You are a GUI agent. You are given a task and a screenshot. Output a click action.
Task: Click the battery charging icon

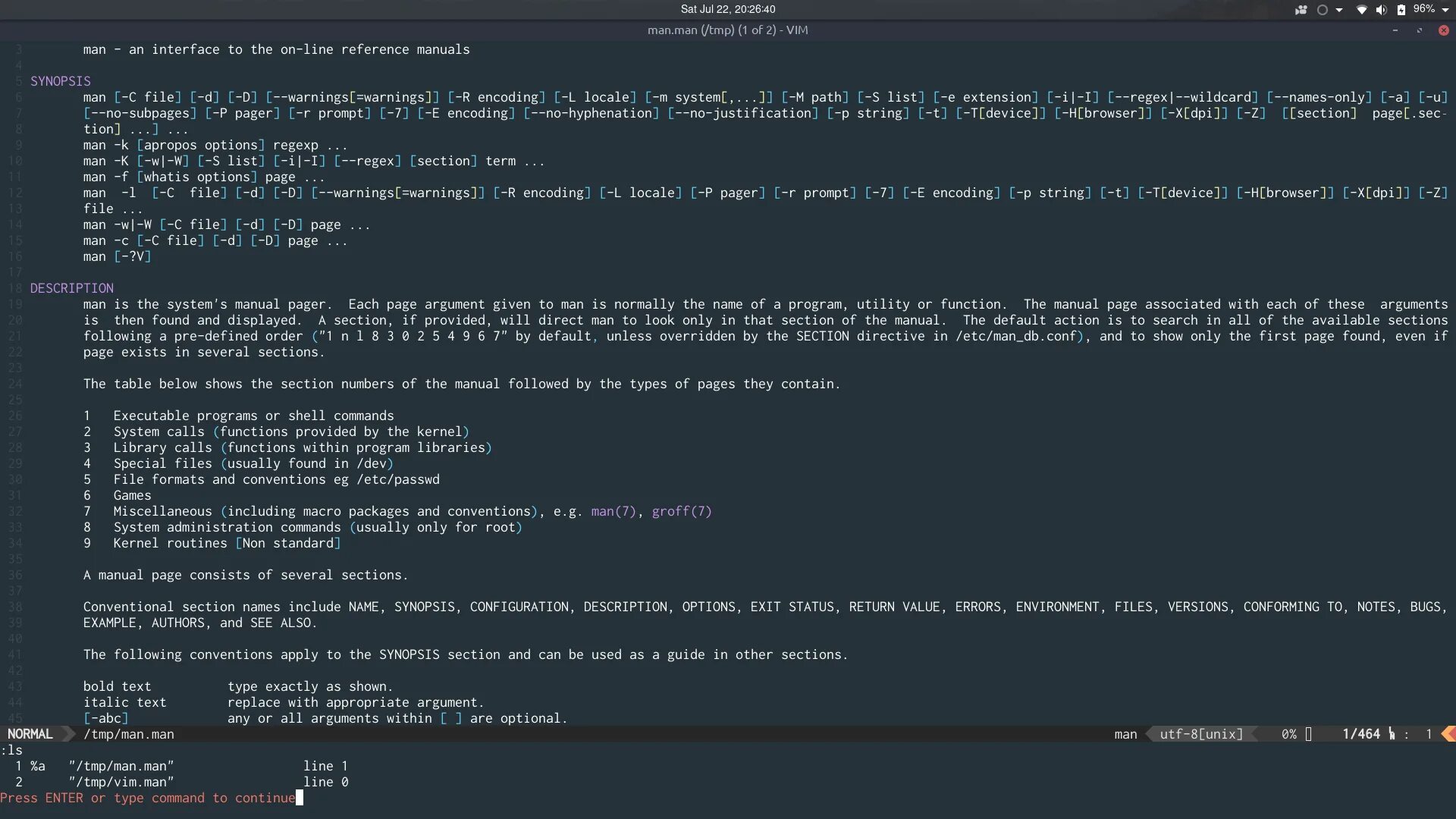pyautogui.click(x=1401, y=10)
